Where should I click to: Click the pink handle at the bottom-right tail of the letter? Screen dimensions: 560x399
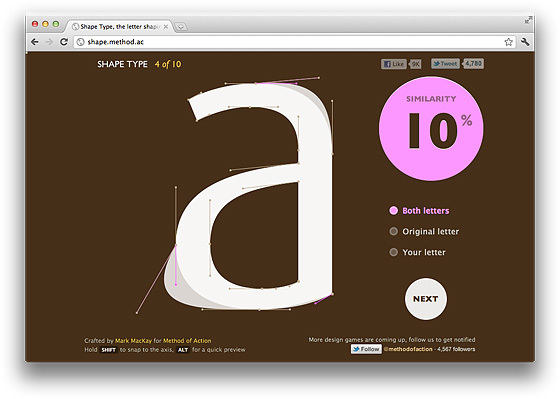coord(315,303)
